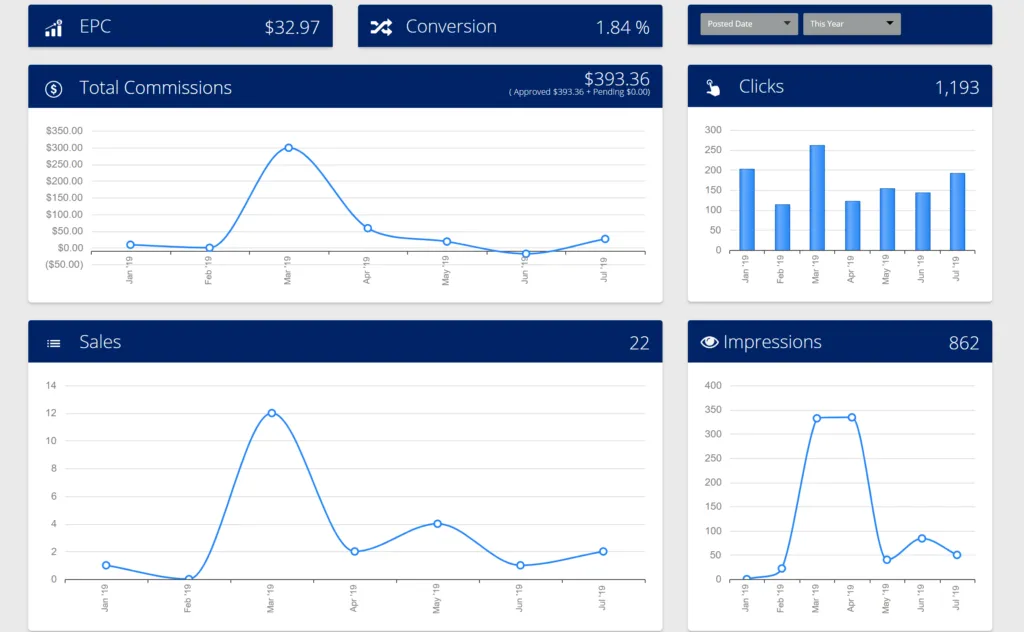This screenshot has width=1024, height=632.
Task: Click the Clicks hand pointer icon
Action: pyautogui.click(x=713, y=88)
